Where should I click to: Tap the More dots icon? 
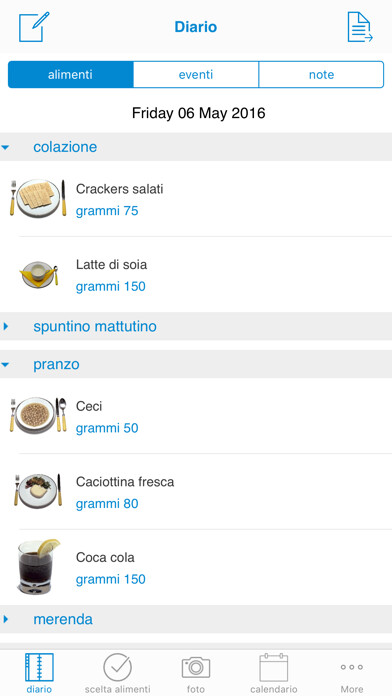(x=352, y=667)
